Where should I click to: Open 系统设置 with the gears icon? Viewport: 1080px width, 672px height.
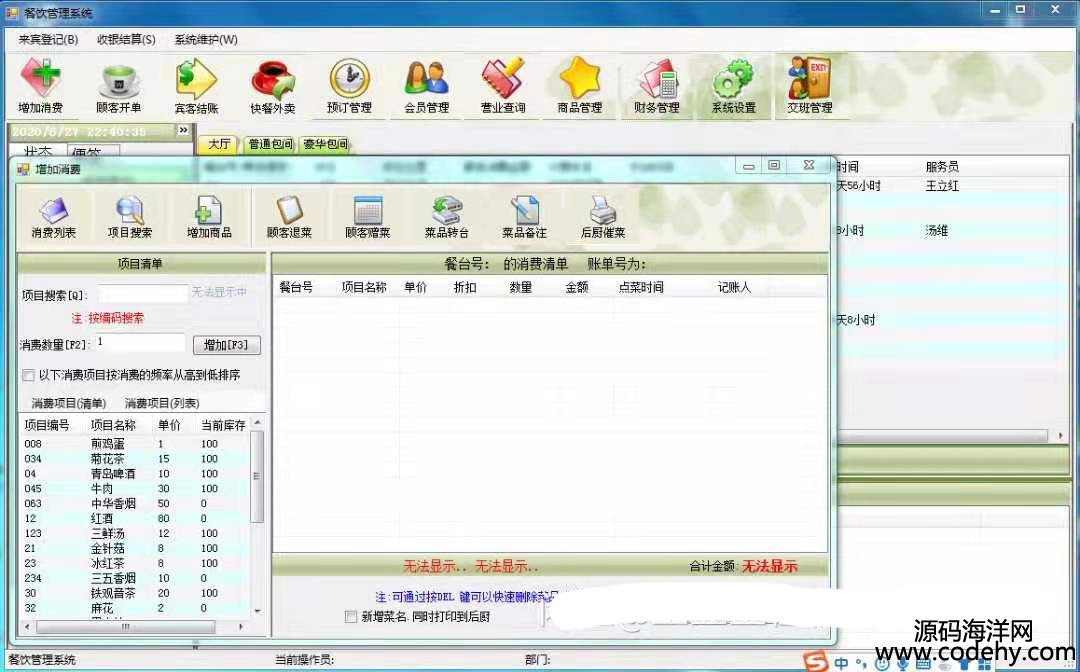(734, 86)
